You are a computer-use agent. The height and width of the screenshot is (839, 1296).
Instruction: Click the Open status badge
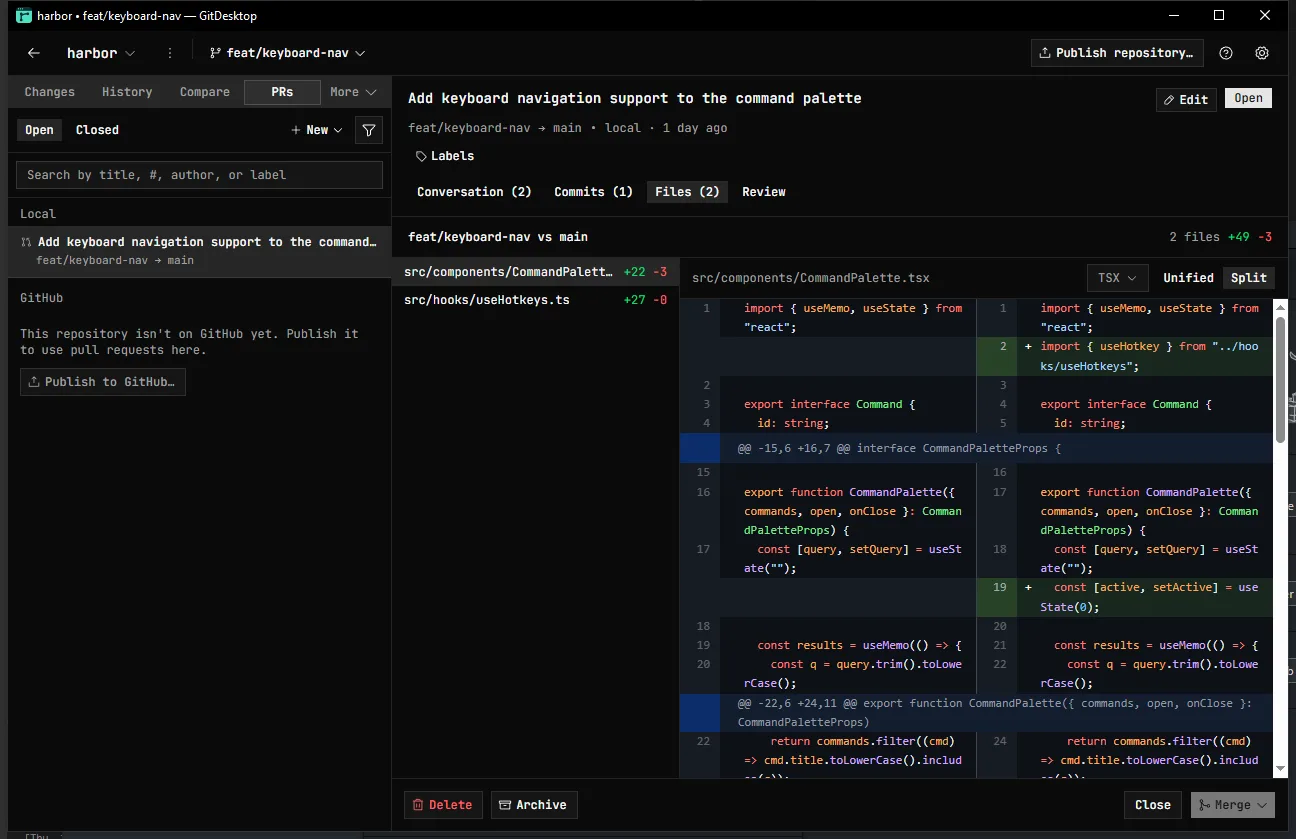point(1248,98)
